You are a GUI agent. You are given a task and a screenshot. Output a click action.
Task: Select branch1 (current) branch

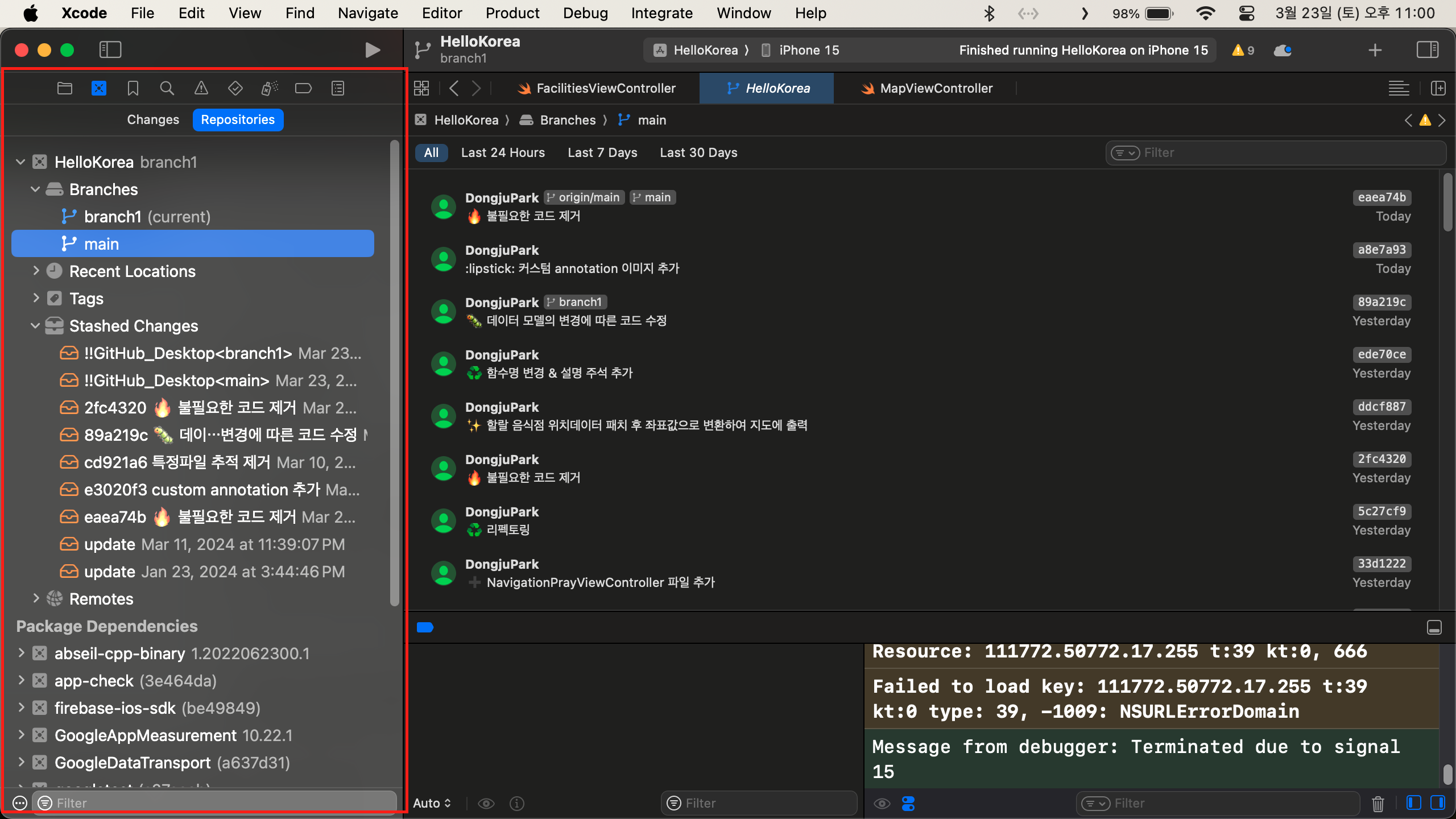[193, 217]
